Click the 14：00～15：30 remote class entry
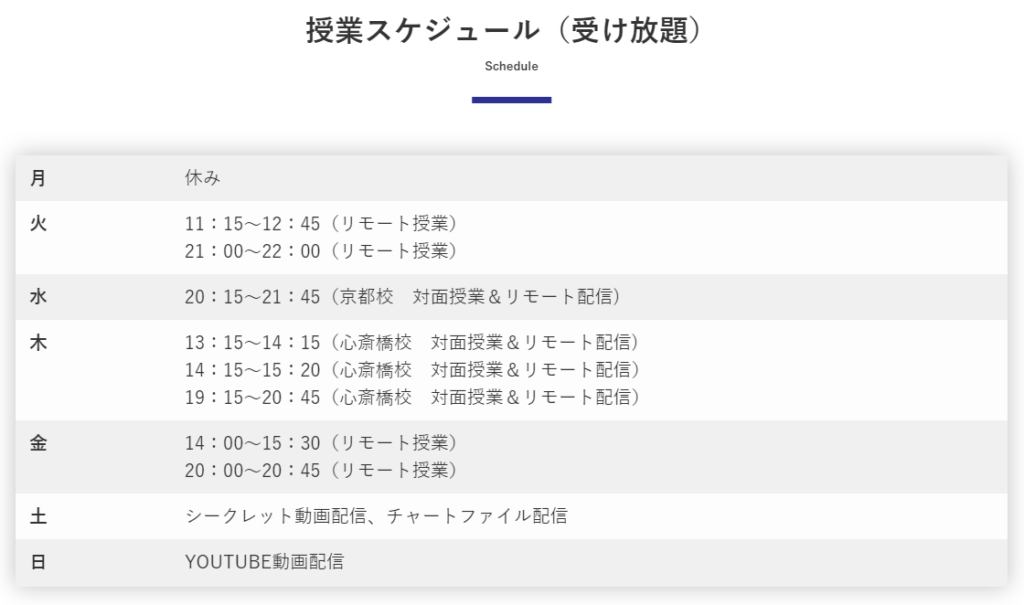The image size is (1024, 605). [x=321, y=443]
